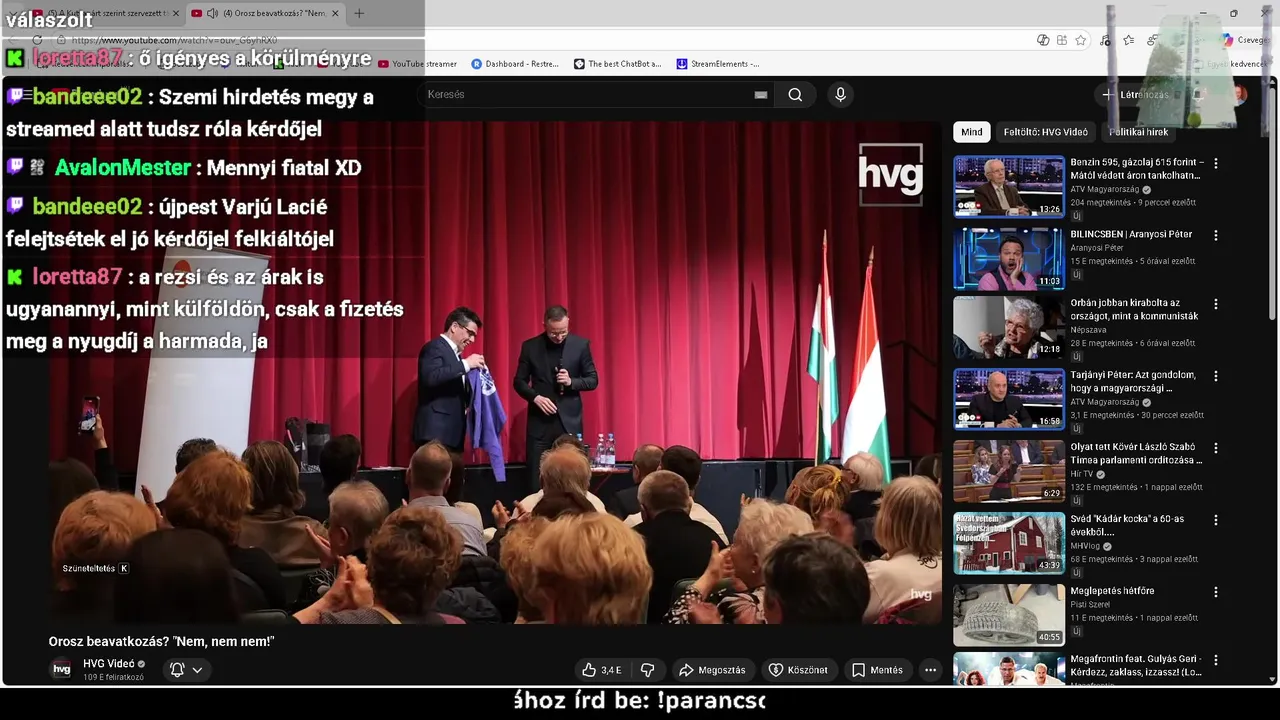1280x720 pixels.
Task: Open options menu for Benzin 595 video
Action: click(x=1216, y=163)
